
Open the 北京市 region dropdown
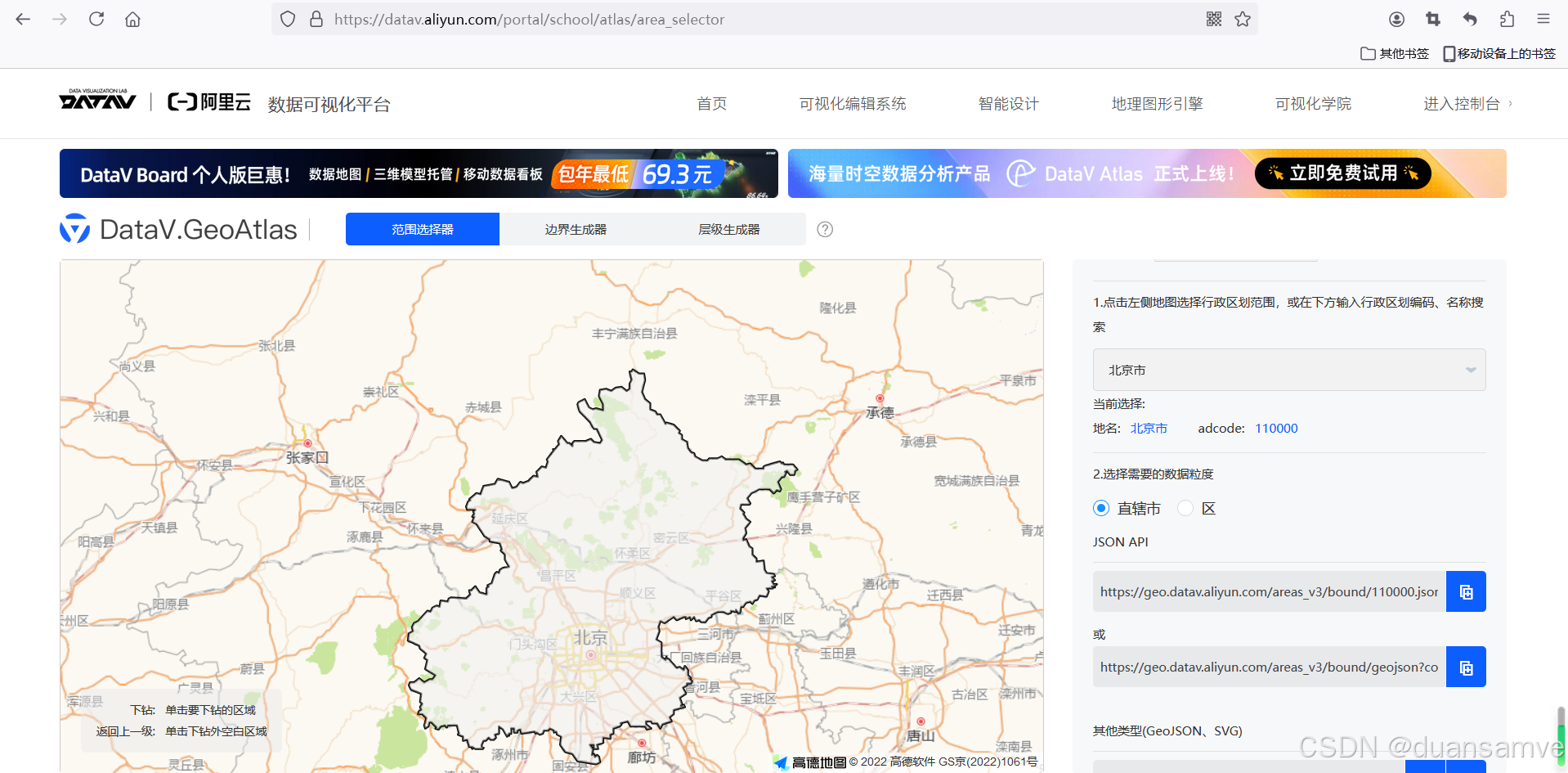pyautogui.click(x=1289, y=371)
